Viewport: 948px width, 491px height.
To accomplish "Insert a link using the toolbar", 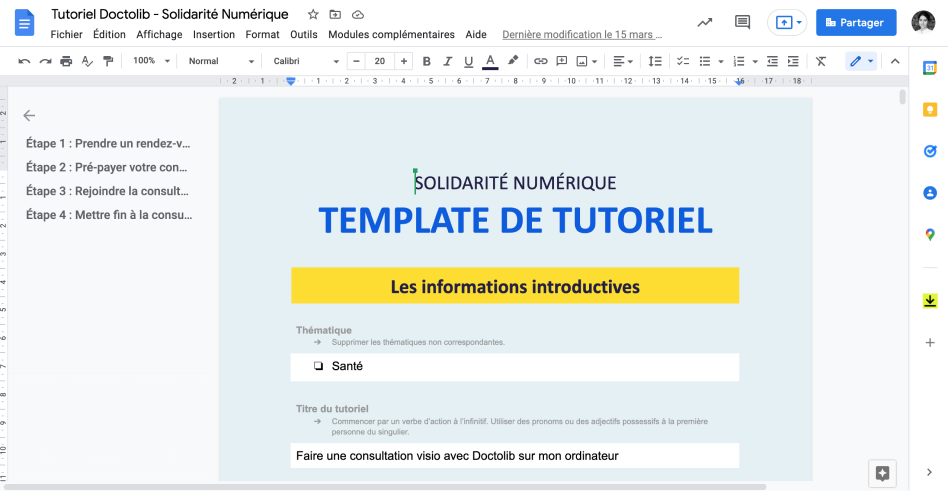I will [540, 61].
